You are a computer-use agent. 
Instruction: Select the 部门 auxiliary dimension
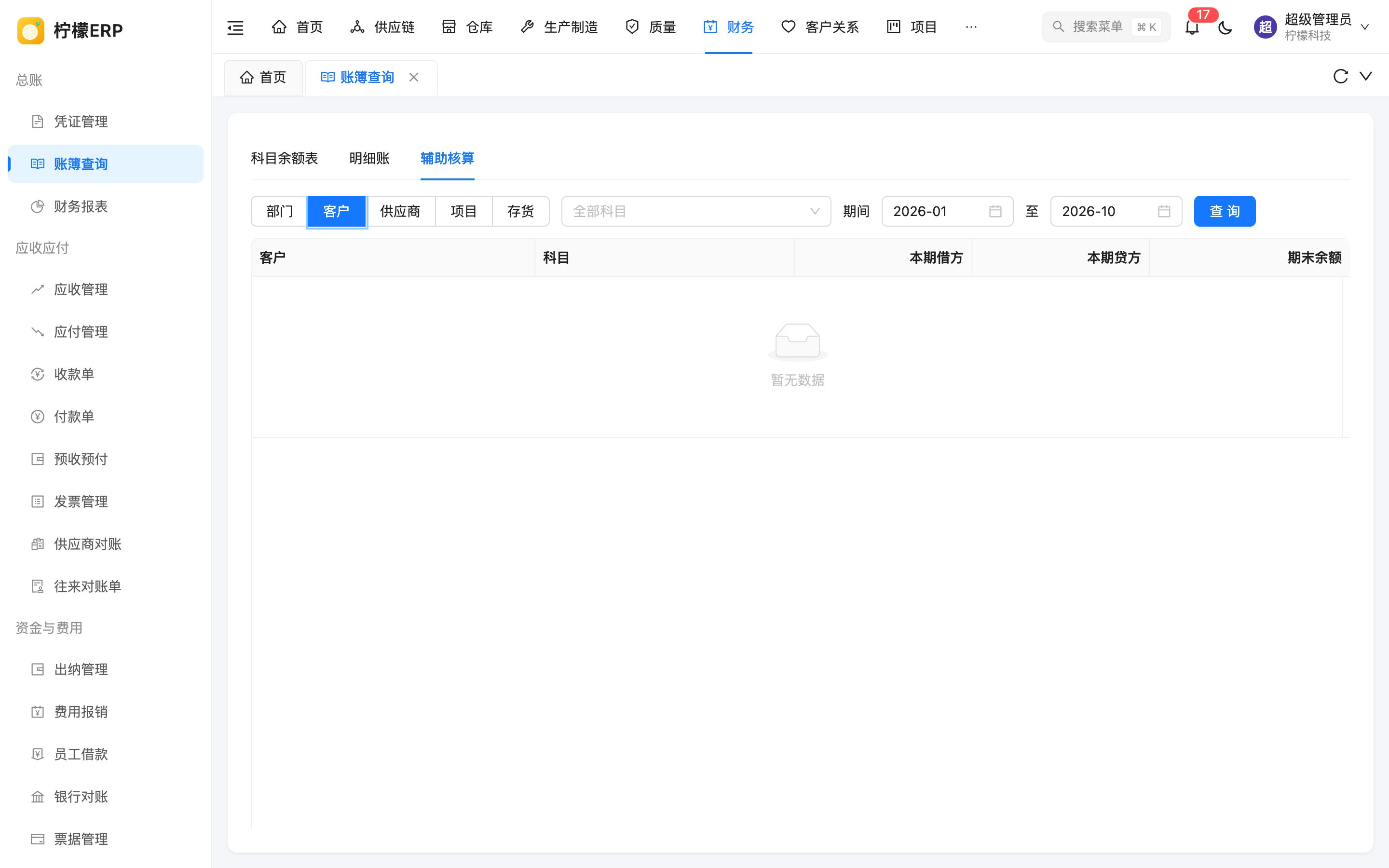279,211
